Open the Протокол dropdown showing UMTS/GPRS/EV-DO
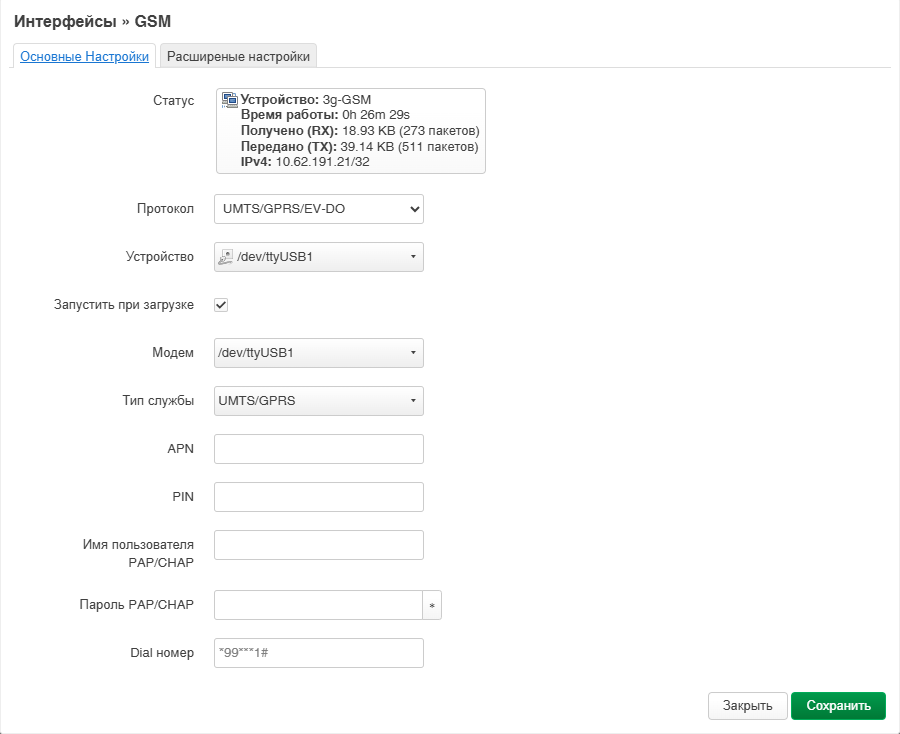The width and height of the screenshot is (900, 734). coord(319,209)
